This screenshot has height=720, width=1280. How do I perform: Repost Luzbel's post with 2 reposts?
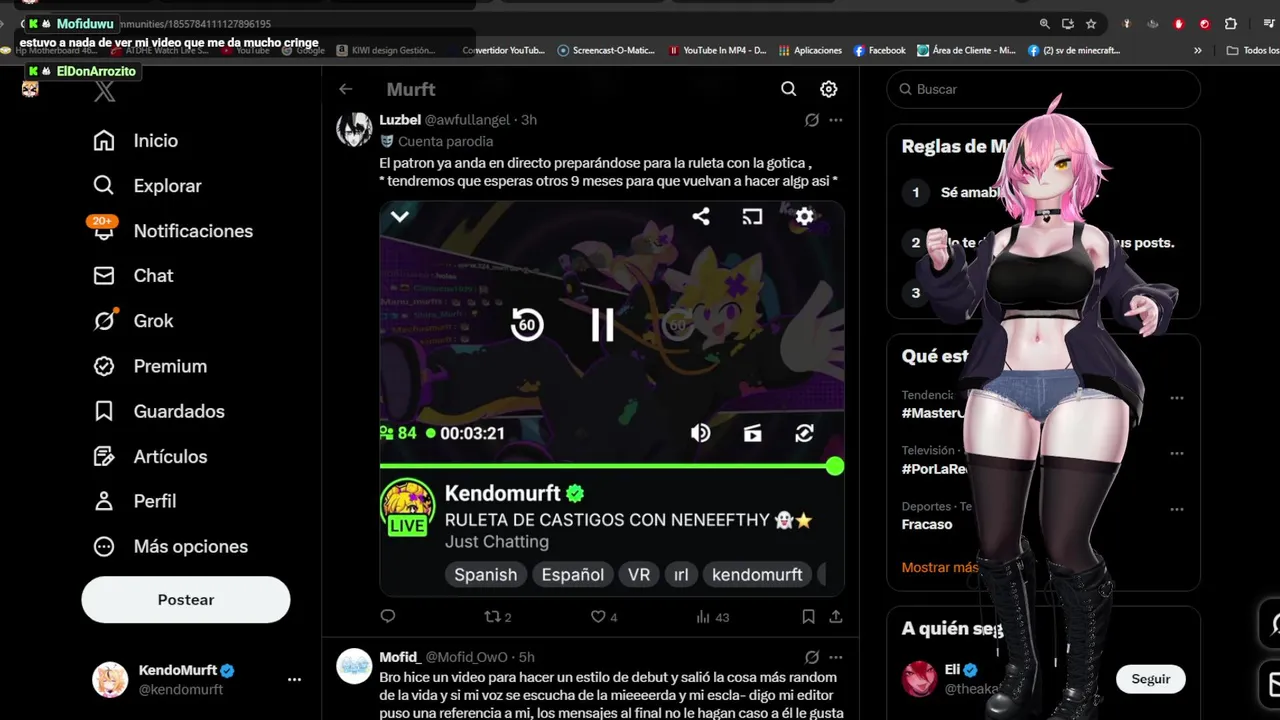pyautogui.click(x=497, y=617)
